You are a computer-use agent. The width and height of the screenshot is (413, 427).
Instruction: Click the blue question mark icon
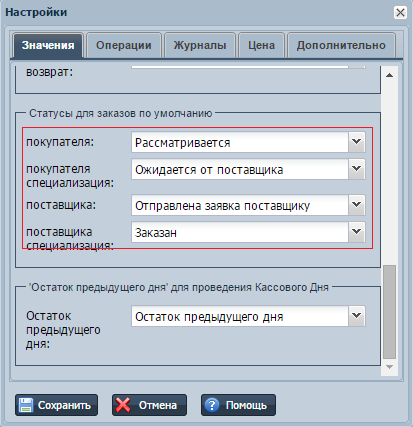click(212, 405)
